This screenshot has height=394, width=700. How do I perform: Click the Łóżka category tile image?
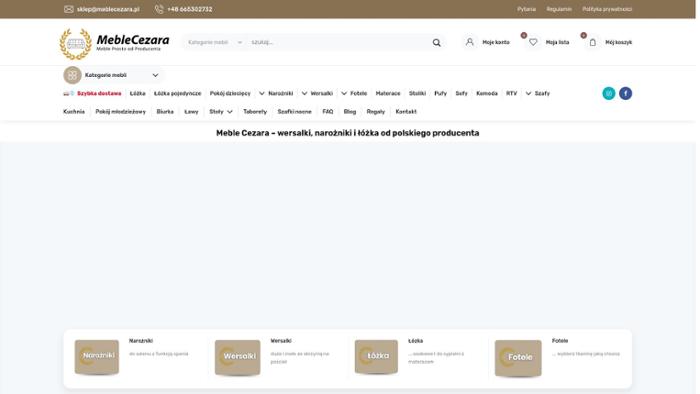click(x=376, y=357)
